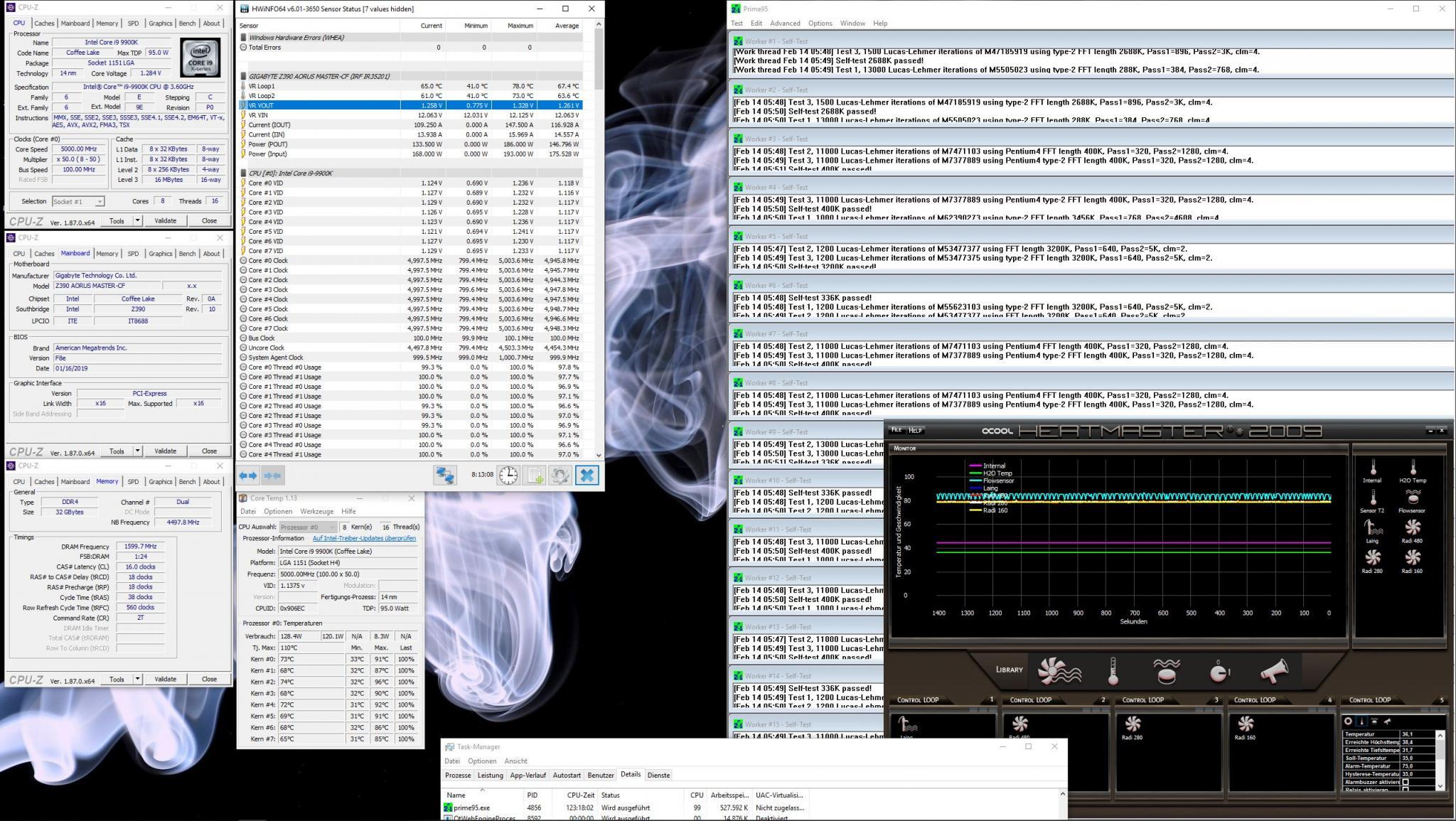Click Validate in the CPU-Z Memory window
Image resolution: width=1456 pixels, height=821 pixels.
tap(165, 679)
